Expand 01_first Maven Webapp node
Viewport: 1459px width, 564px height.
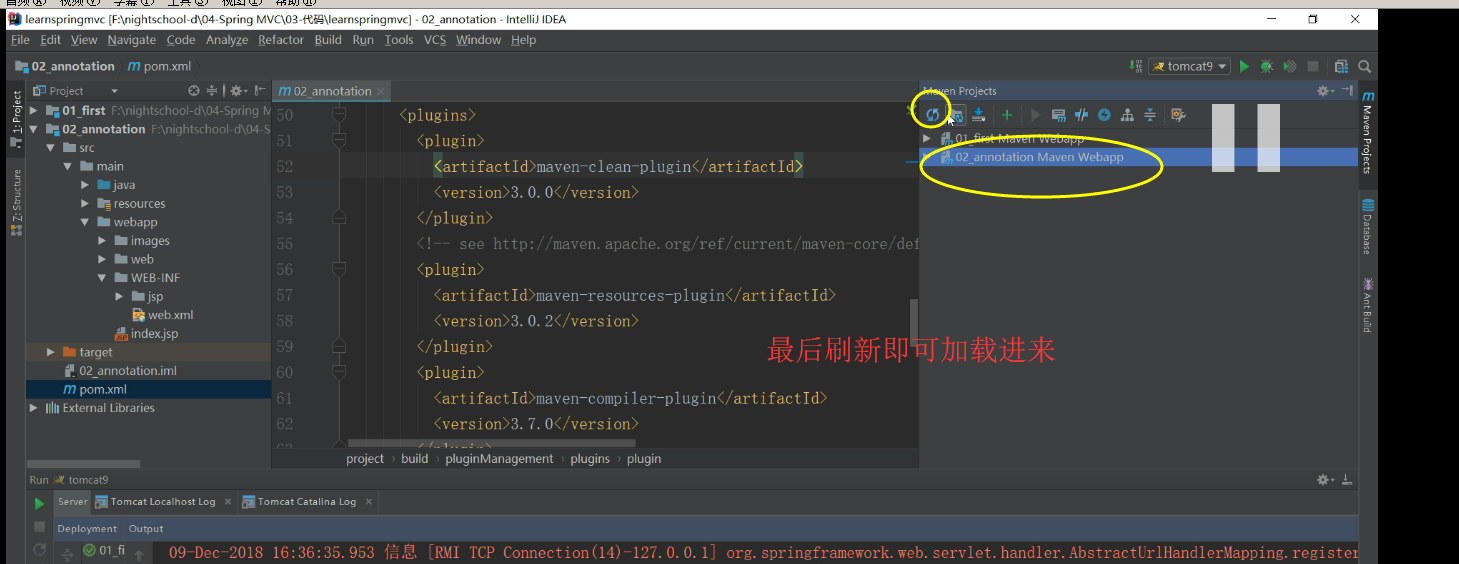[927, 139]
